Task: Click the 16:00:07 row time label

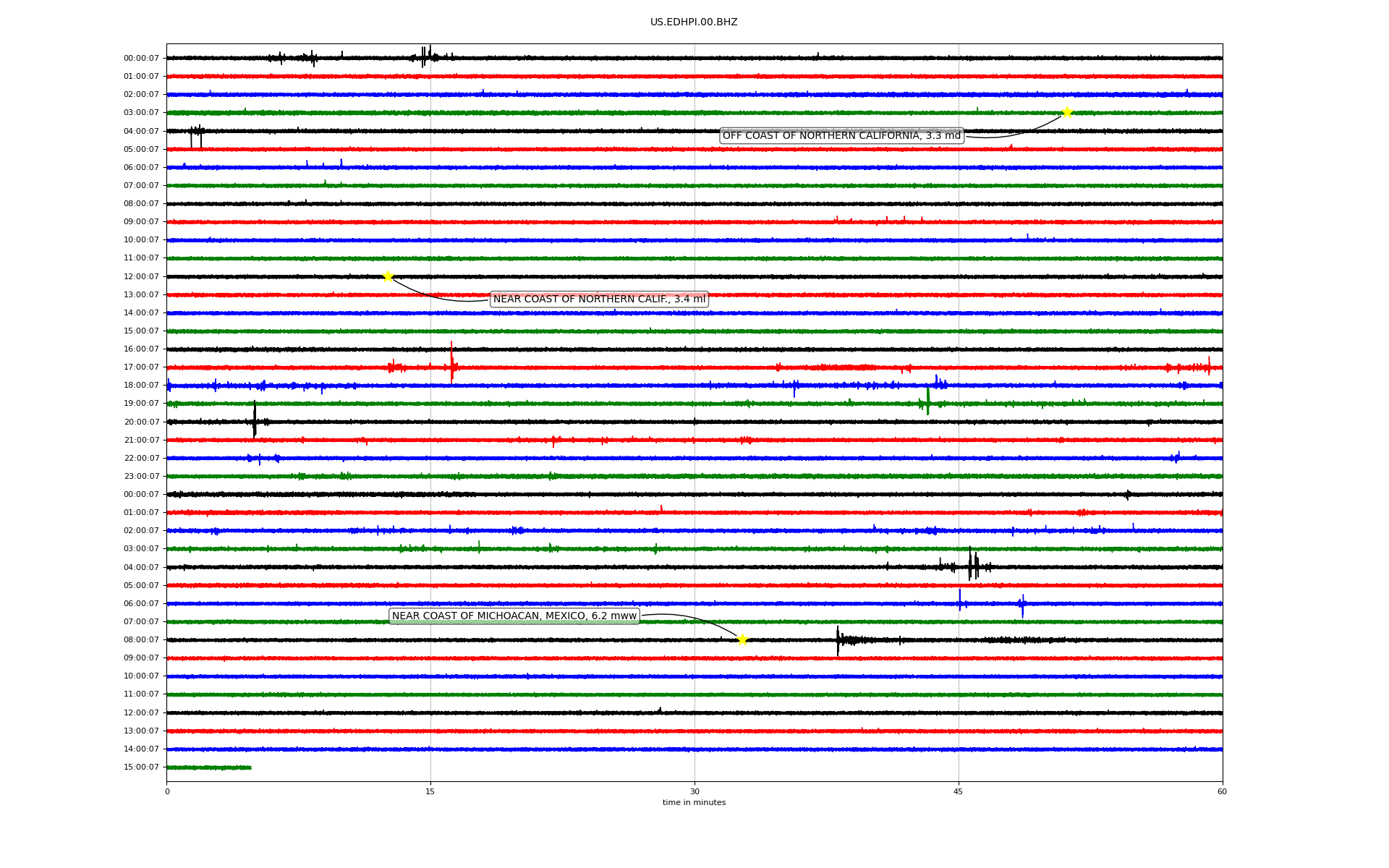Action: point(141,349)
